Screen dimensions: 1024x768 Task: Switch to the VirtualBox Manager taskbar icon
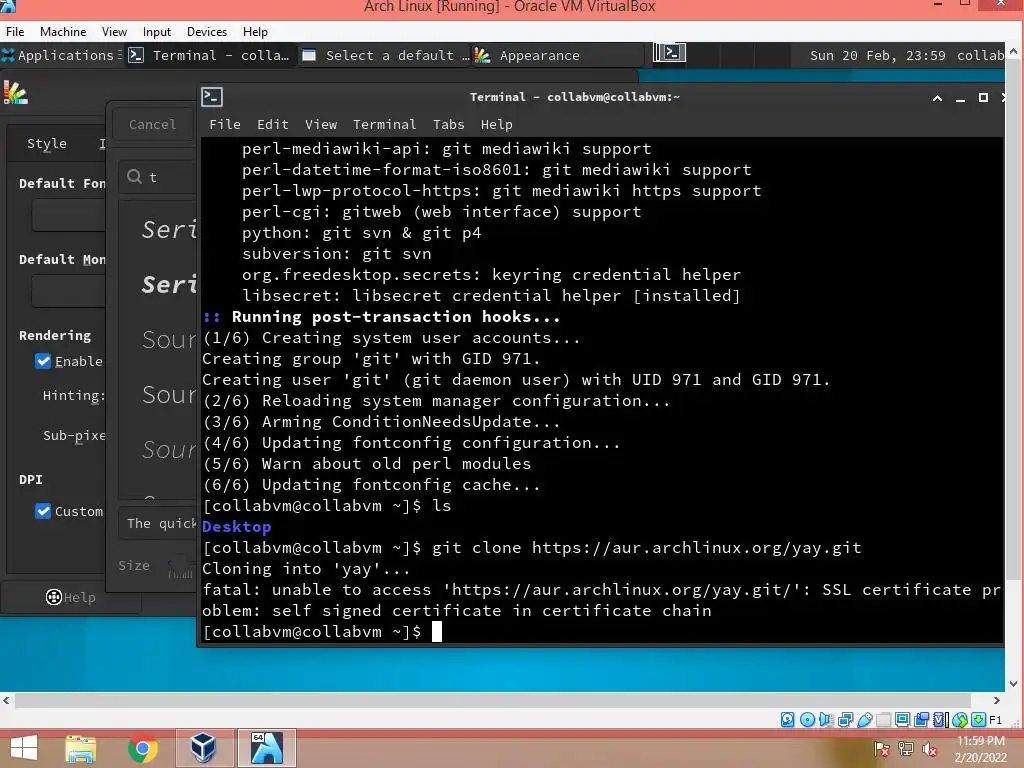pyautogui.click(x=203, y=748)
